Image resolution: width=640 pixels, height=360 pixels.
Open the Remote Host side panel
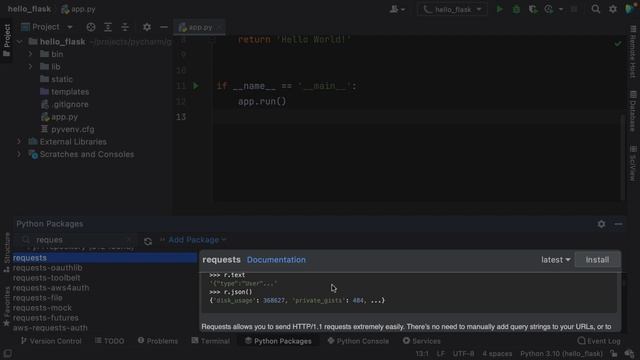(633, 51)
